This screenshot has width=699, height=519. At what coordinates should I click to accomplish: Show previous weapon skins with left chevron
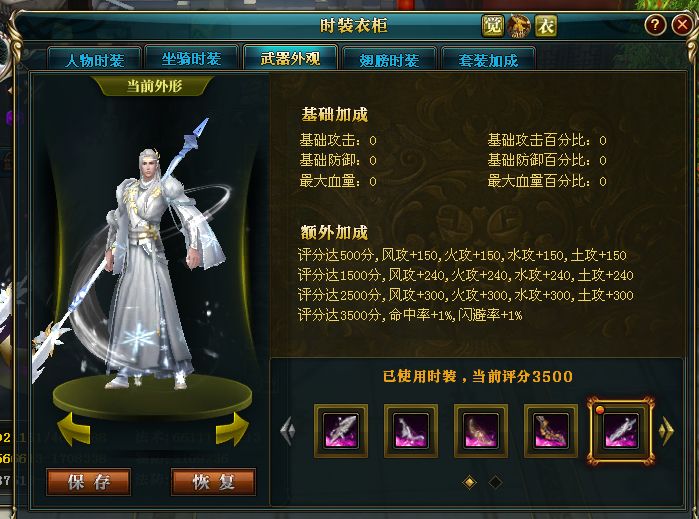288,431
